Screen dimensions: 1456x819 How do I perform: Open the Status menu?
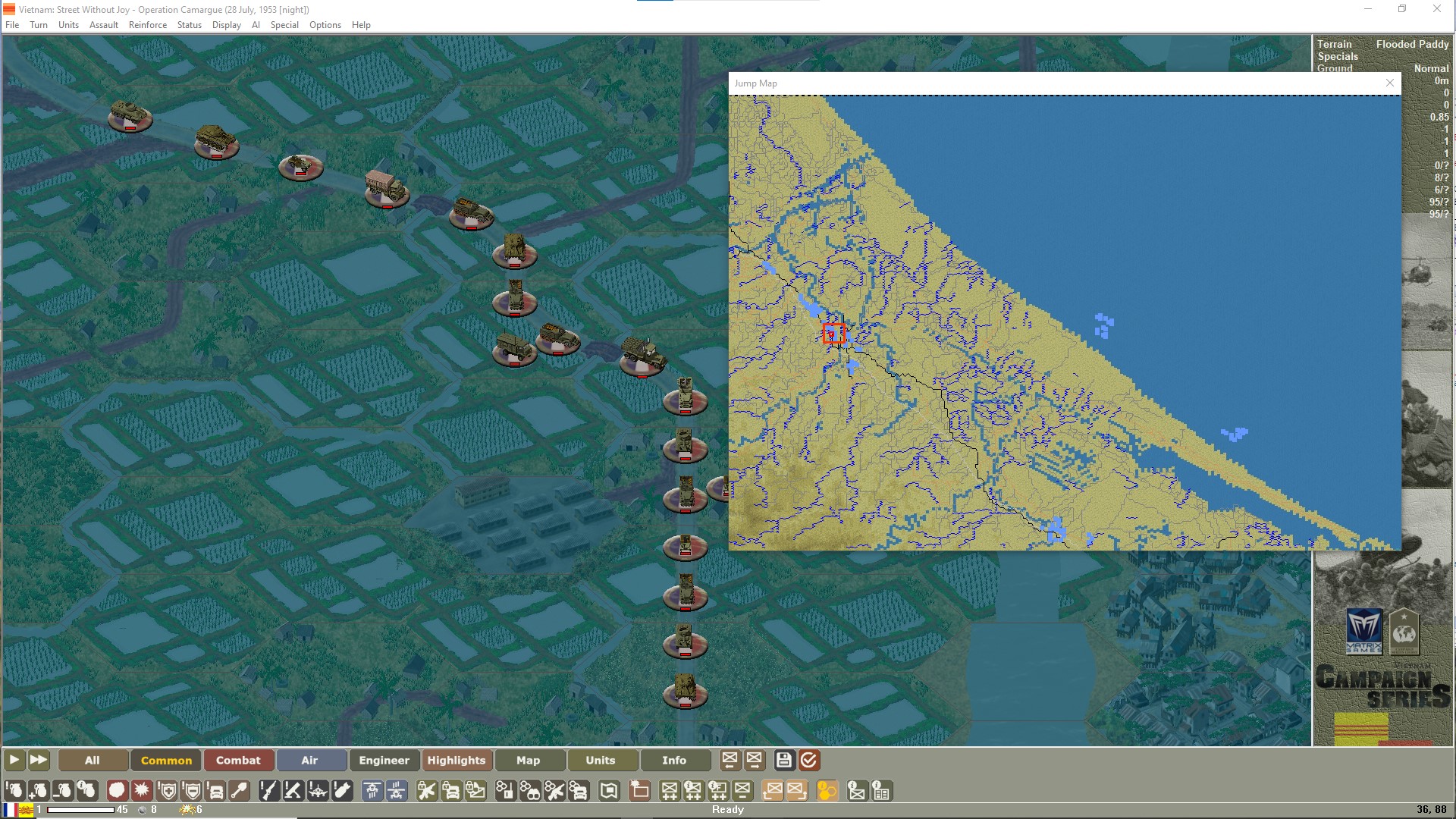(x=190, y=25)
